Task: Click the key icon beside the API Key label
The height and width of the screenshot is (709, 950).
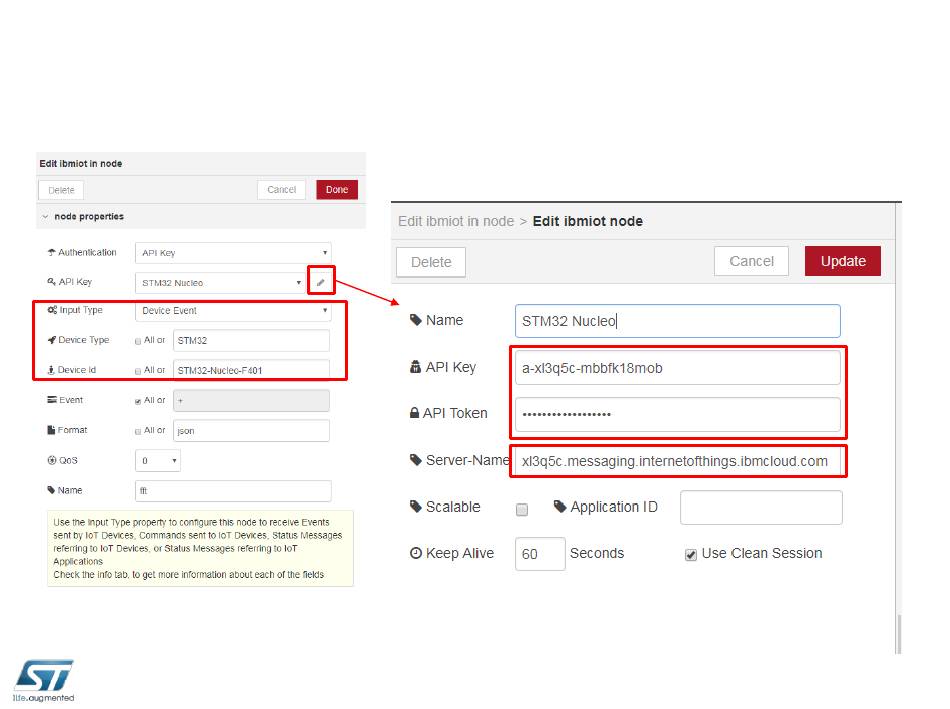Action: 51,282
